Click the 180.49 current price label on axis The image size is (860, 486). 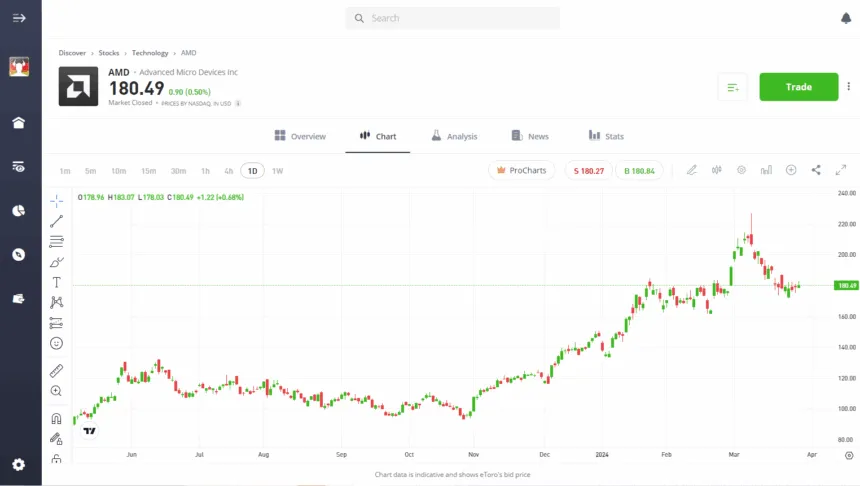847,285
